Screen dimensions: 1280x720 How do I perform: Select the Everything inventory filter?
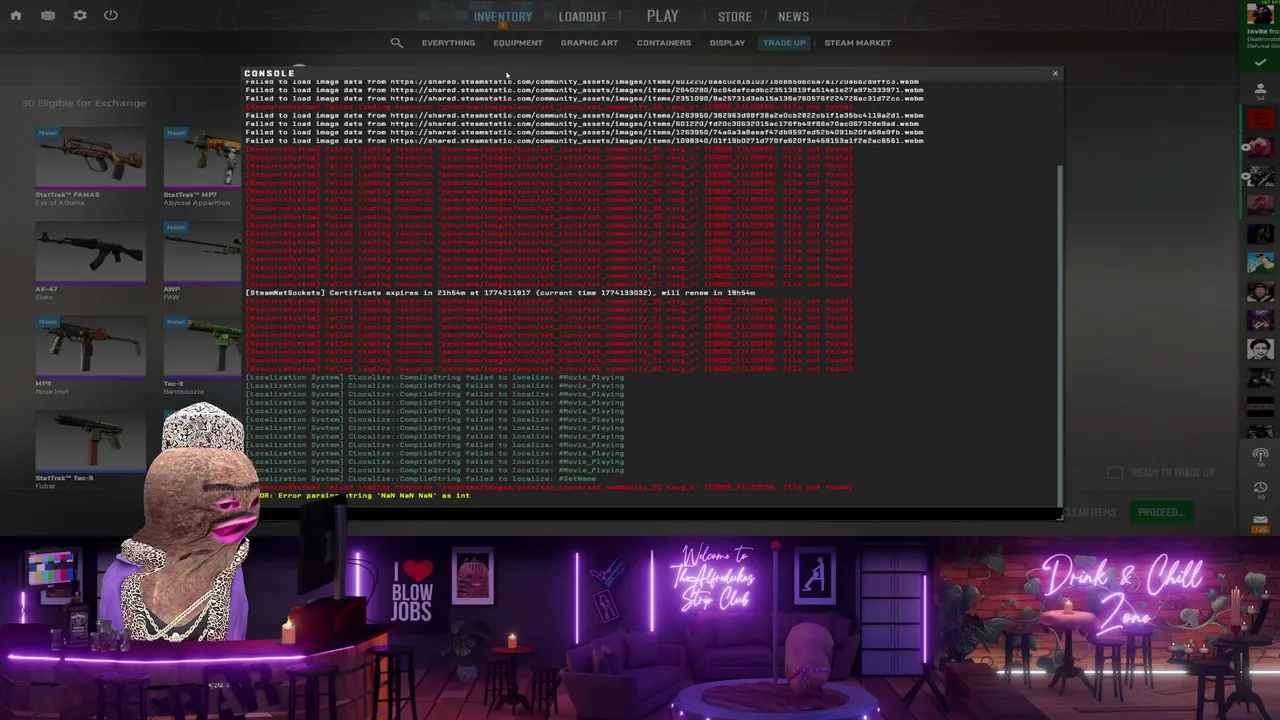coord(448,43)
